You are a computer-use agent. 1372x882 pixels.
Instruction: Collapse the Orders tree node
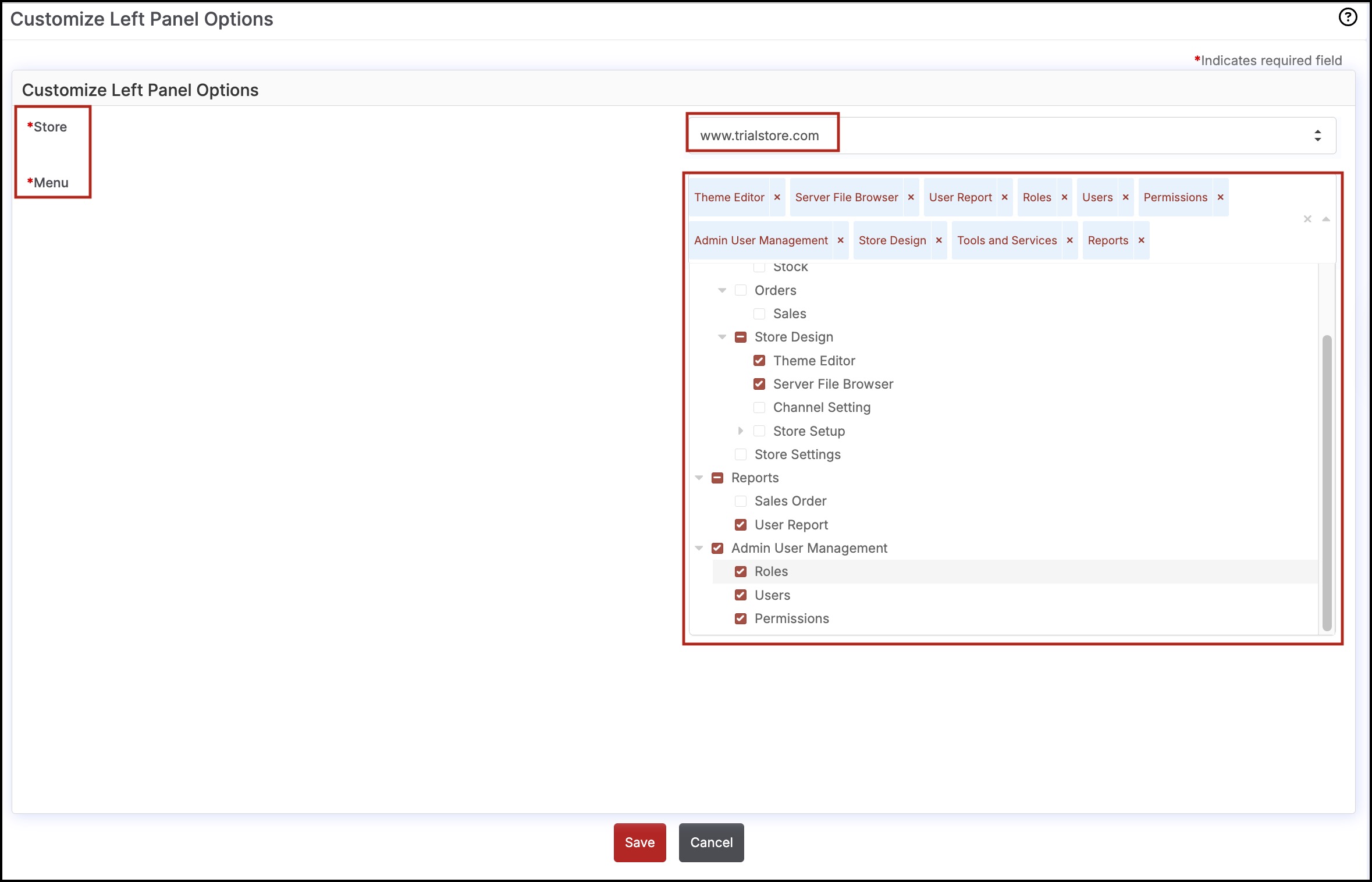(722, 290)
